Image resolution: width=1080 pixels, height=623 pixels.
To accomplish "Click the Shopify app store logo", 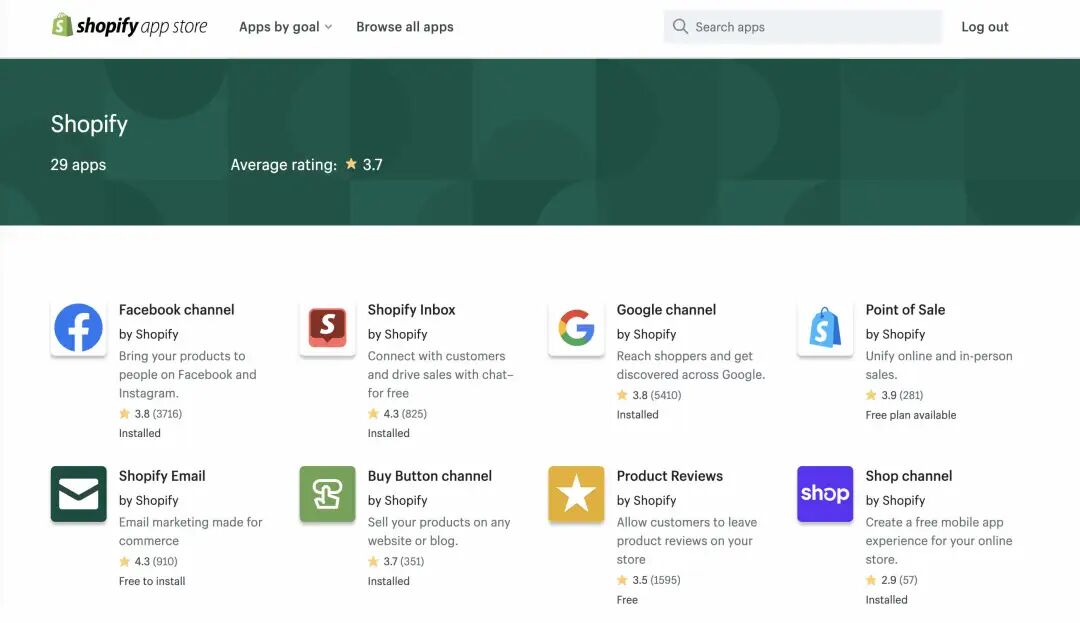I will (130, 26).
